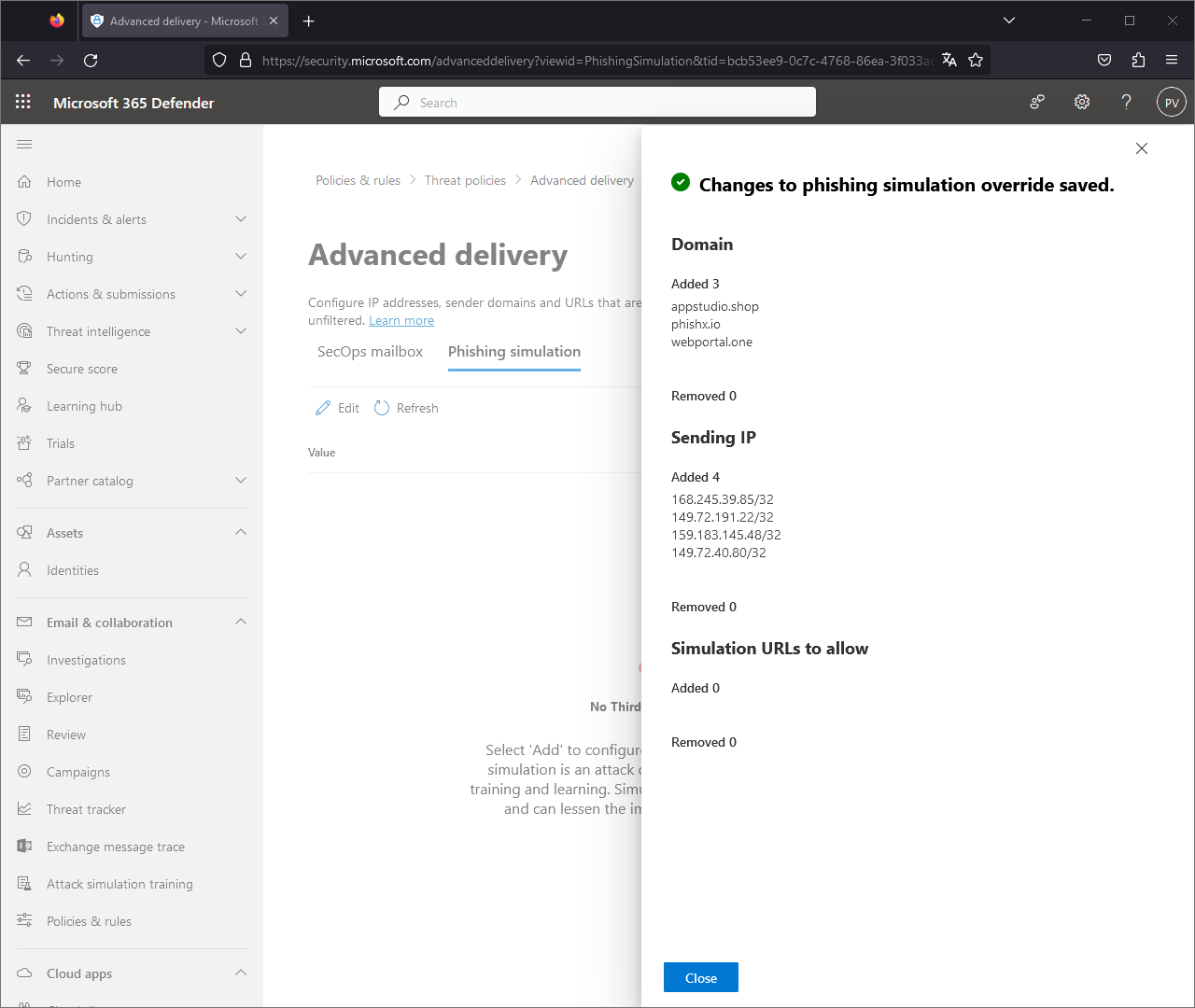The height and width of the screenshot is (1008, 1195).
Task: Open the Firefox application menu
Action: click(1172, 60)
